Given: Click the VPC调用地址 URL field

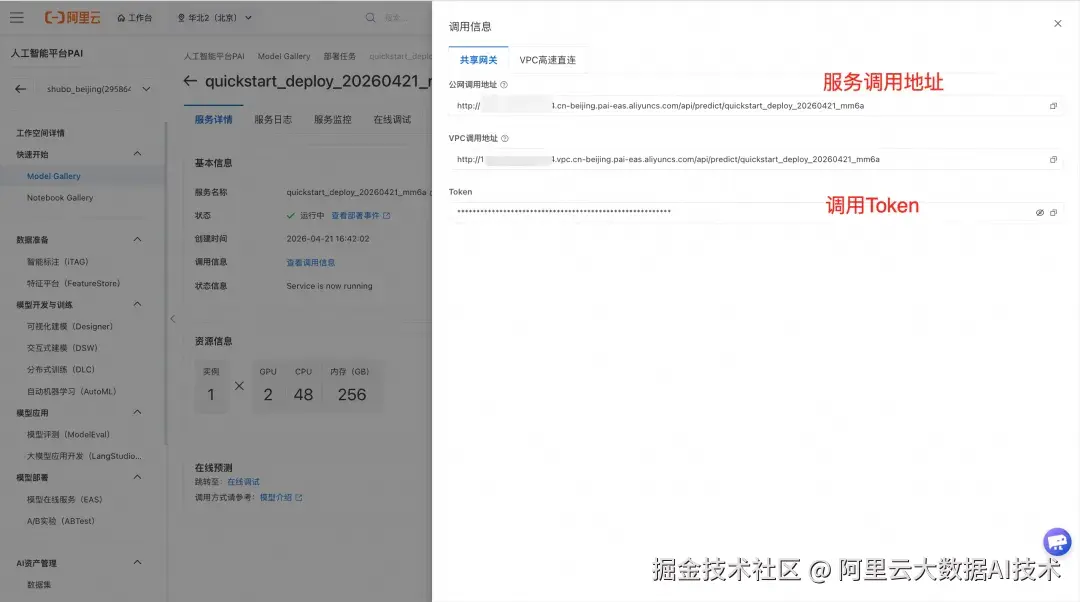Looking at the screenshot, I should [x=756, y=160].
